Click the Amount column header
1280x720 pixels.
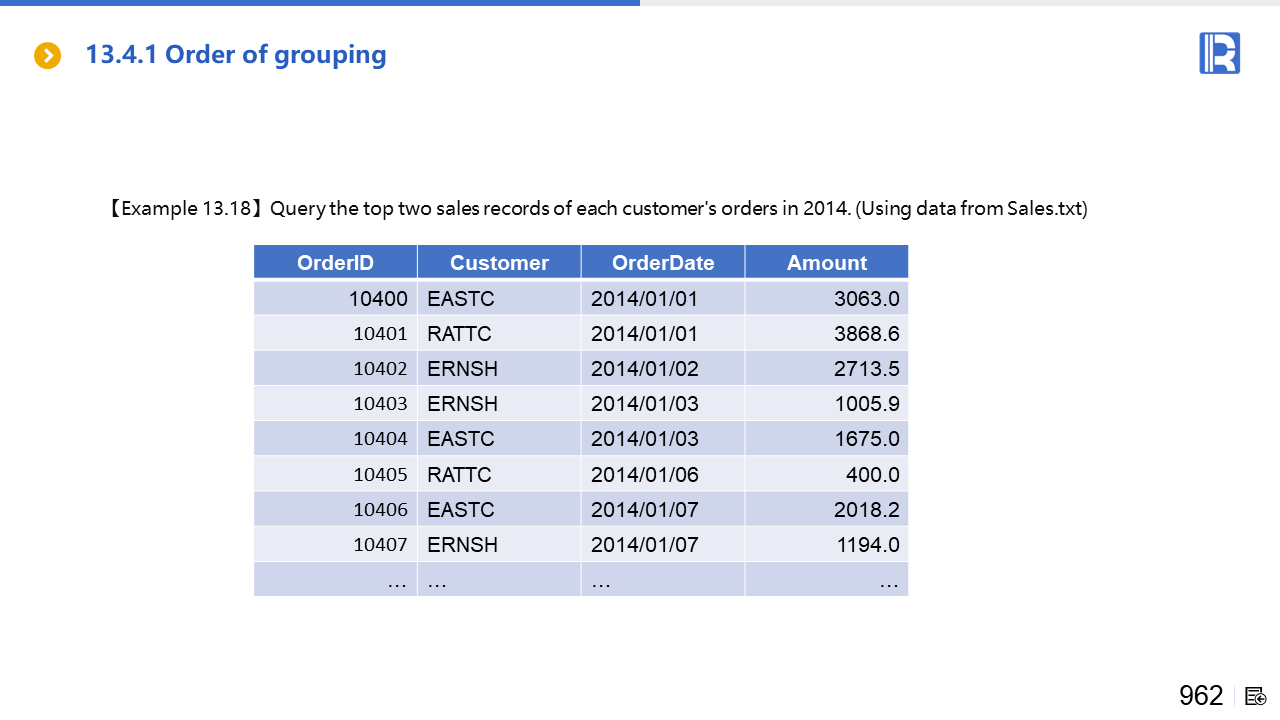click(826, 263)
